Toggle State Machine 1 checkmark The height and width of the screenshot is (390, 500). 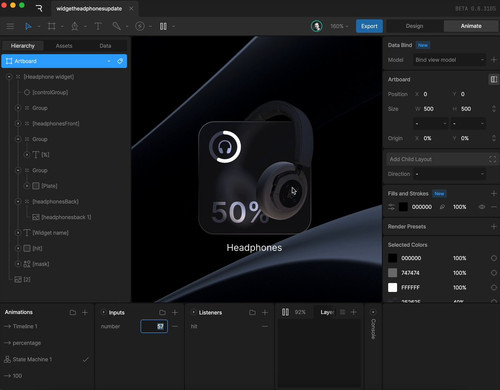pos(86,359)
